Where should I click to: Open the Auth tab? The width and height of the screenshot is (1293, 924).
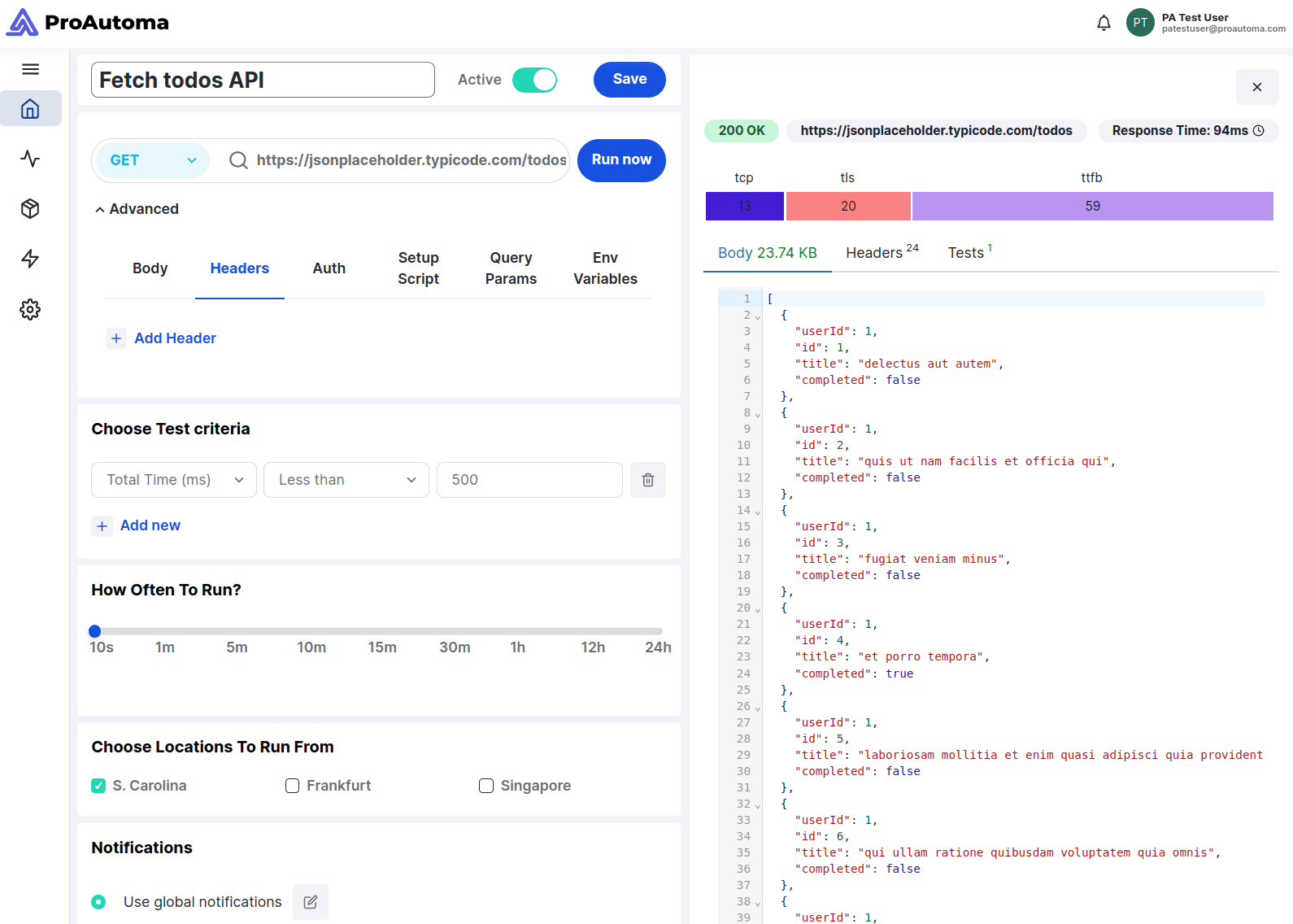329,268
